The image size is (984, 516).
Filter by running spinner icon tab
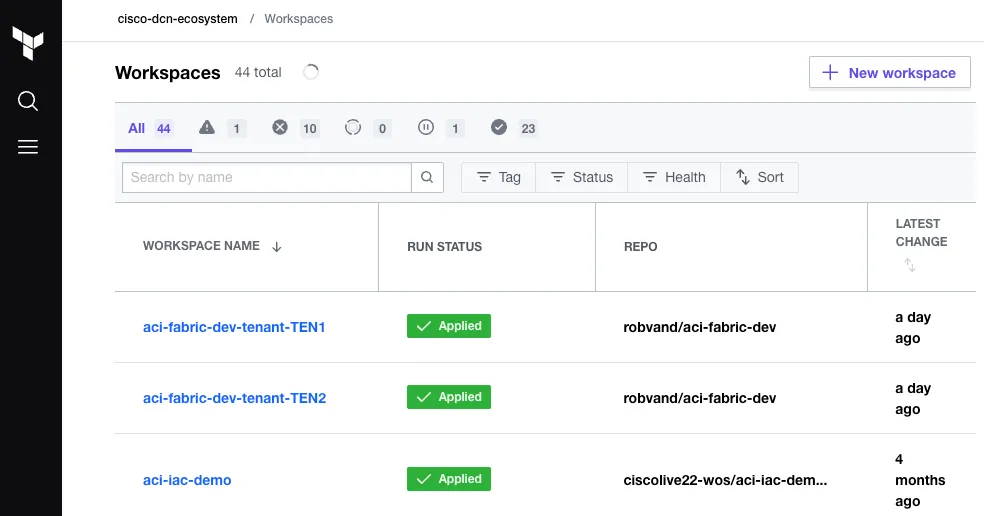pyautogui.click(x=367, y=128)
